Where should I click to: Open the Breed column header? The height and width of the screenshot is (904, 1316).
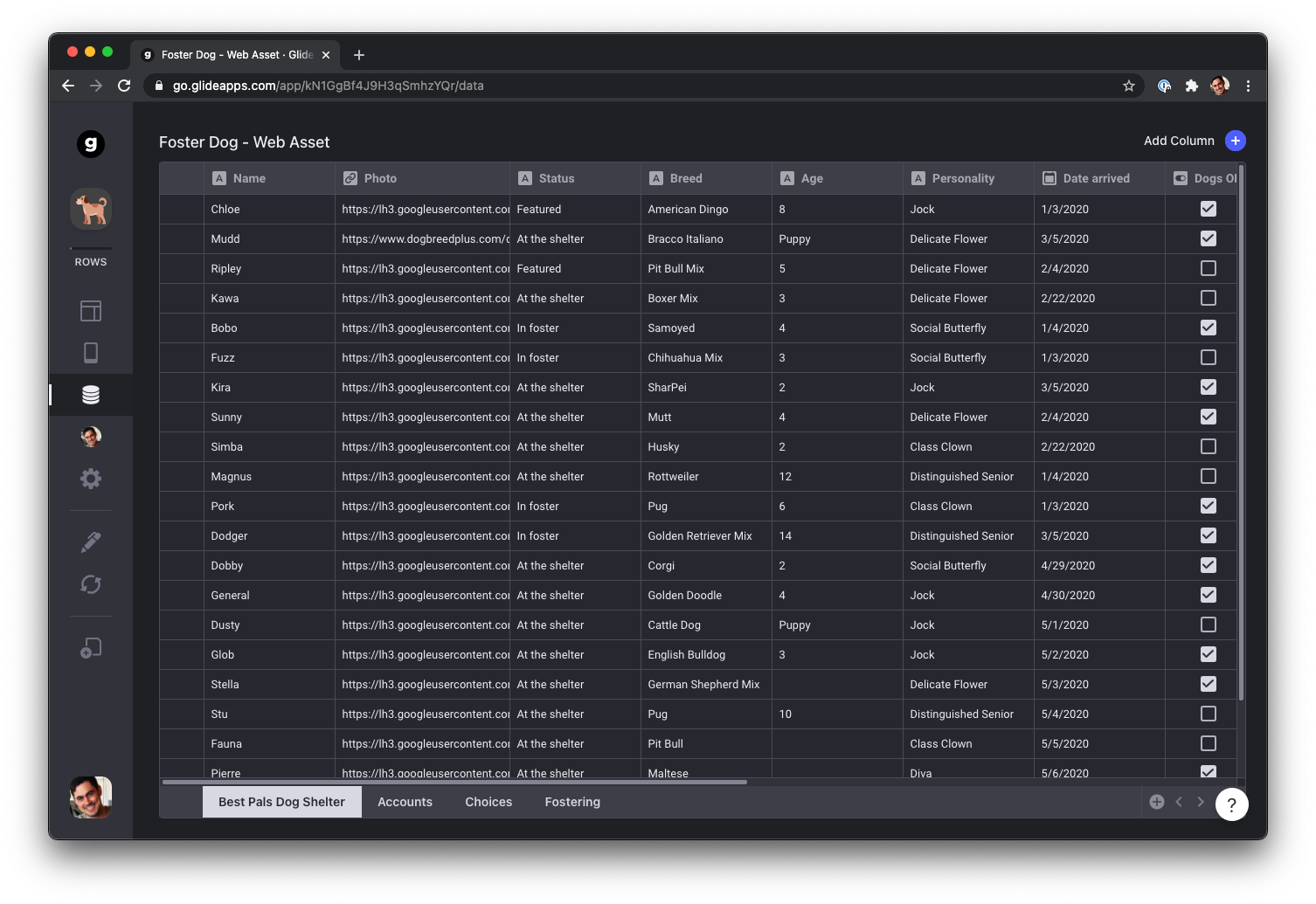click(x=706, y=178)
